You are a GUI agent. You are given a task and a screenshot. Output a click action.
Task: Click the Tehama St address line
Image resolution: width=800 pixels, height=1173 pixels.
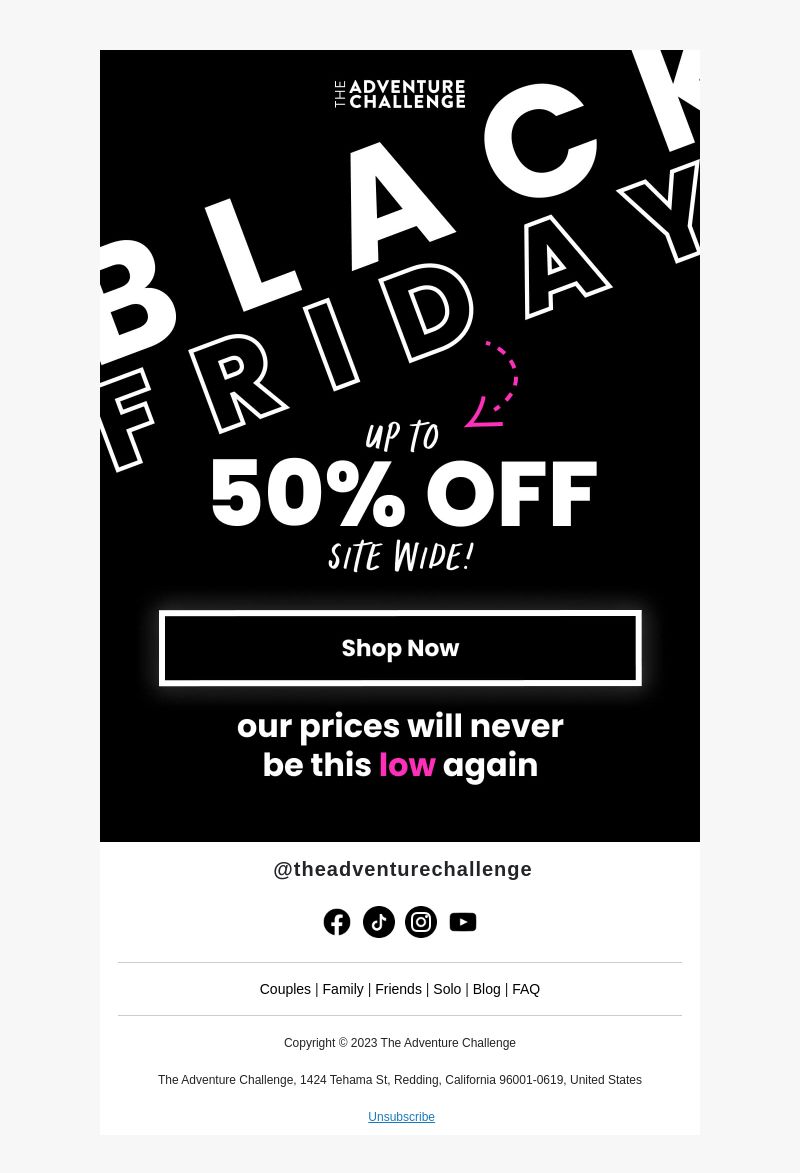pos(400,1079)
